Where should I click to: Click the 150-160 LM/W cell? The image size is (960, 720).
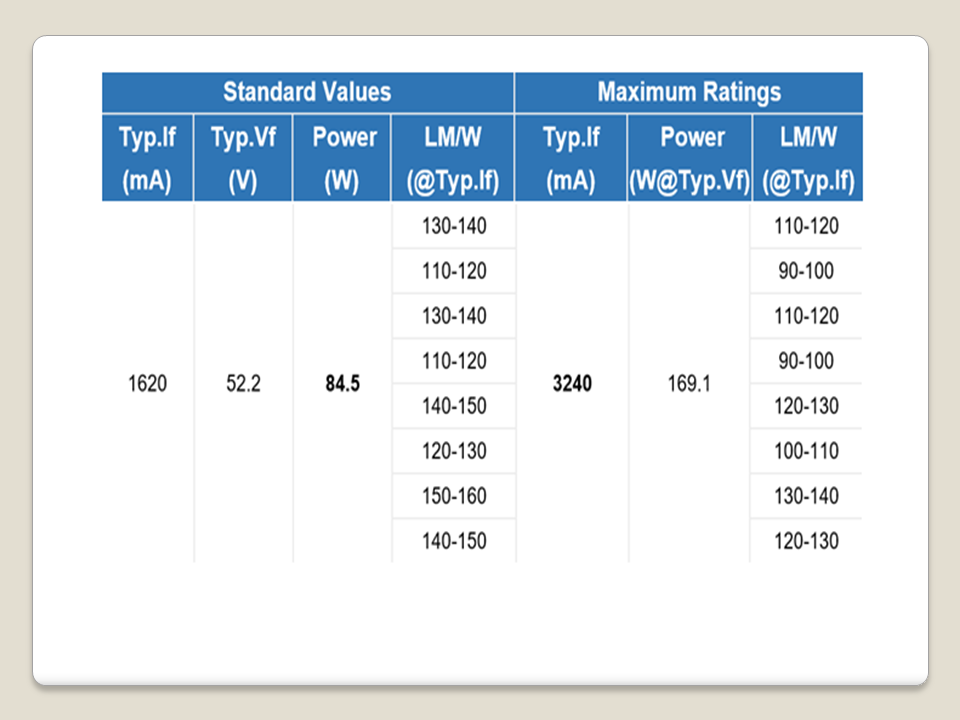point(453,496)
